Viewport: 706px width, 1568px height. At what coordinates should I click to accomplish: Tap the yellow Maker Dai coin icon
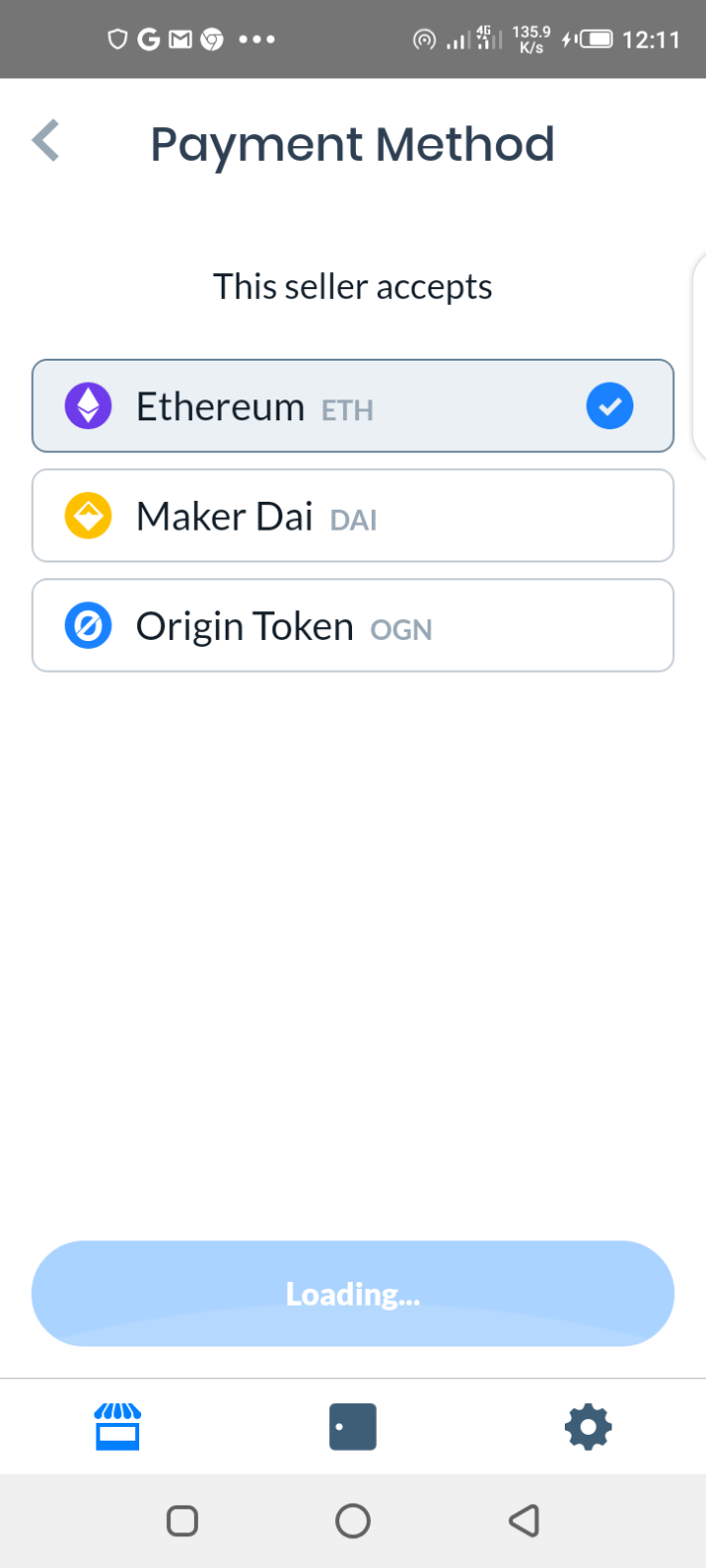(88, 517)
